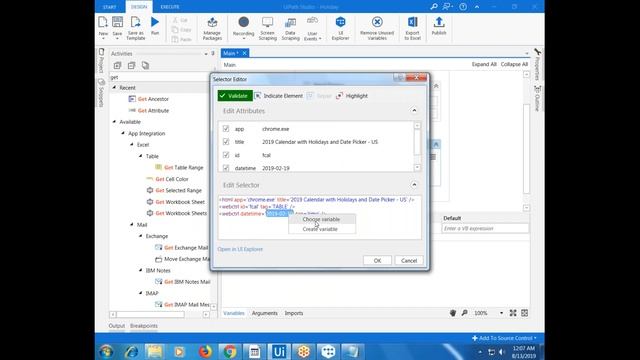640x360 pixels.
Task: Select Create variable menu entry
Action: (x=322, y=229)
